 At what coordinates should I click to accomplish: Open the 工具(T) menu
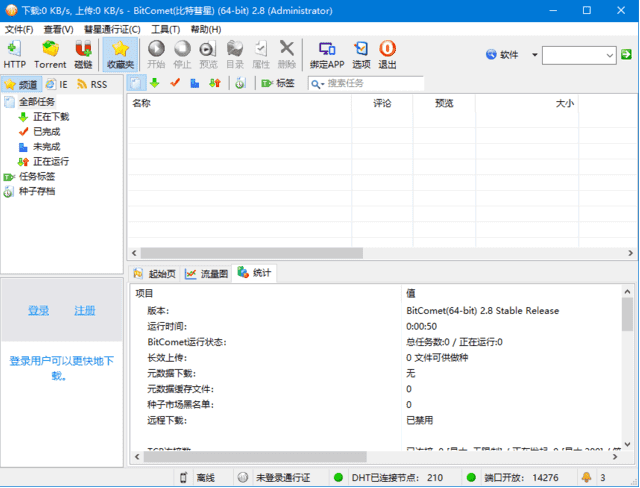tap(165, 29)
